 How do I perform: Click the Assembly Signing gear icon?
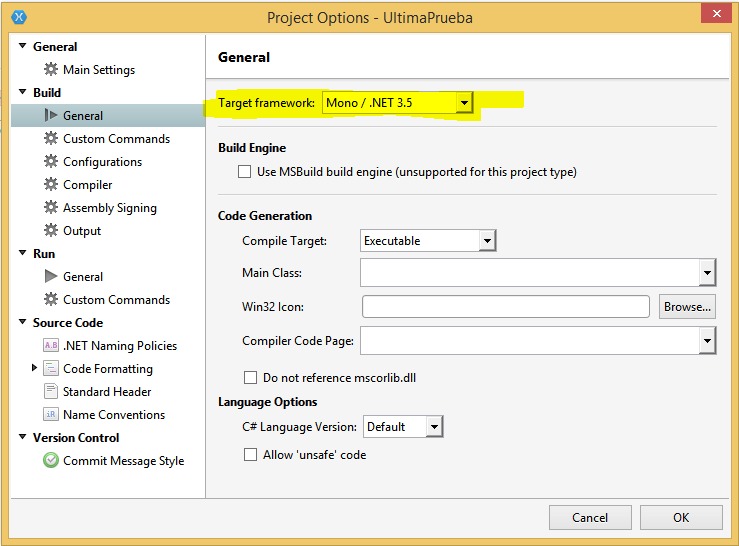[x=51, y=208]
